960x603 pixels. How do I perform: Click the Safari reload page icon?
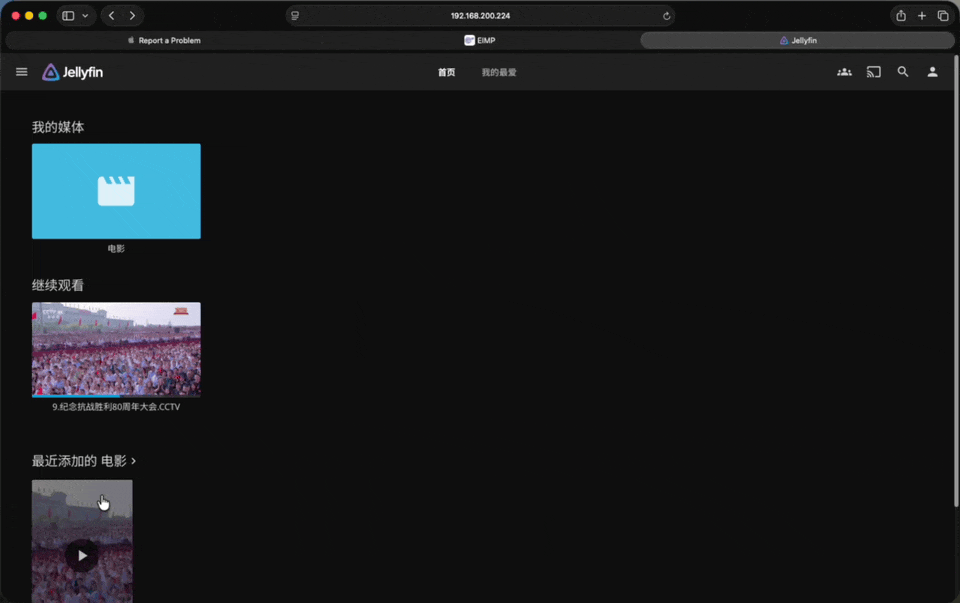click(x=667, y=16)
